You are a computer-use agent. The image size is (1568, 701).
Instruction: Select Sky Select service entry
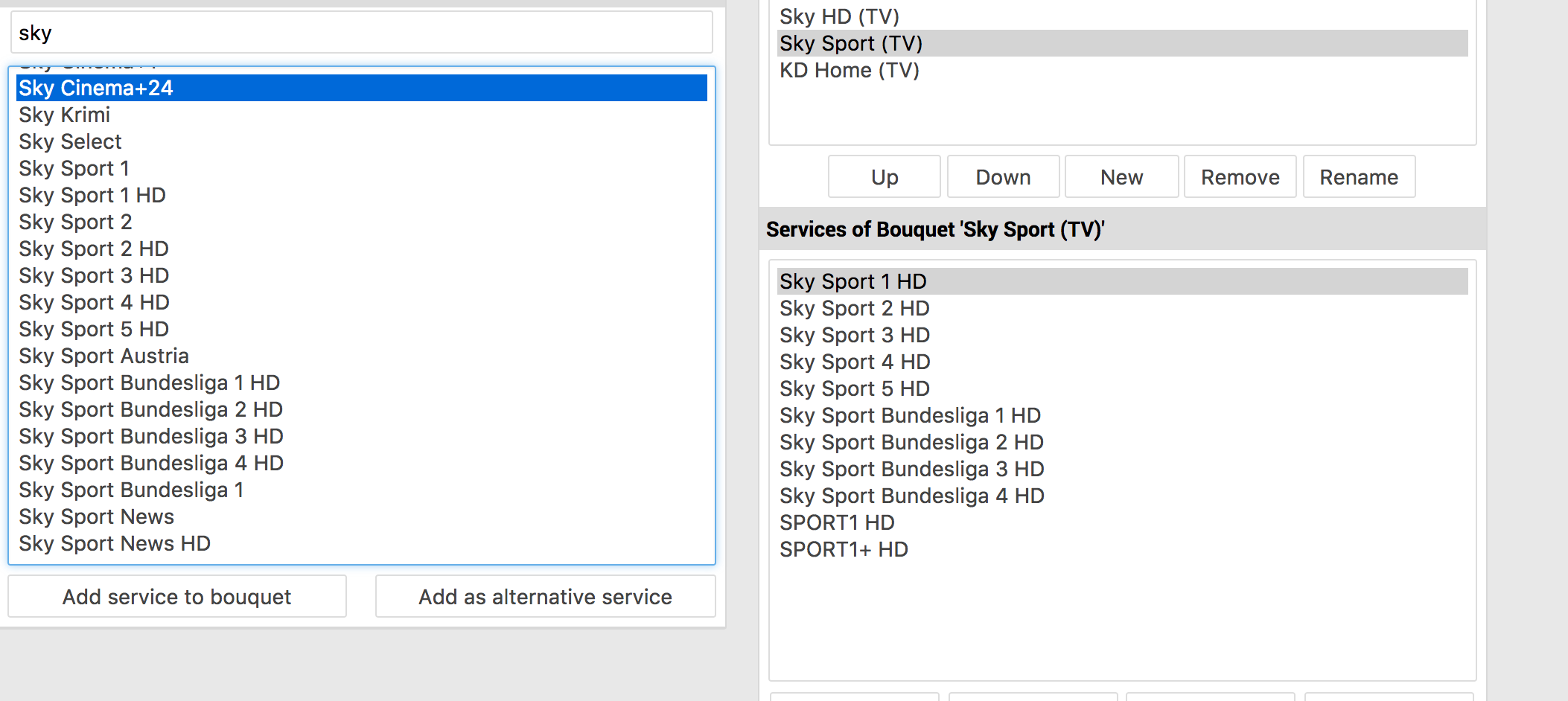coord(70,142)
